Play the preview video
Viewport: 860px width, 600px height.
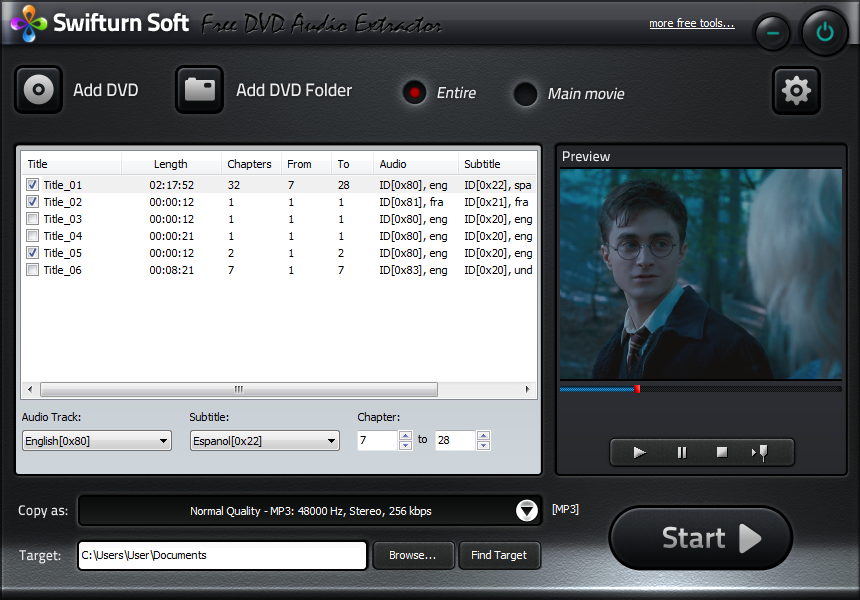coord(640,452)
